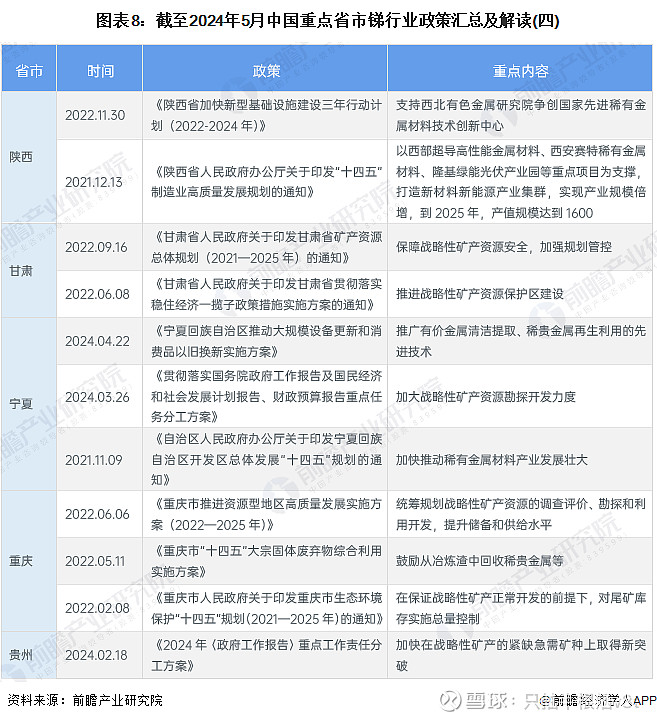This screenshot has height=721, width=657.
Task: Select policy 2024年政府工作报告重点工作责任分工方案
Action: pos(267,655)
